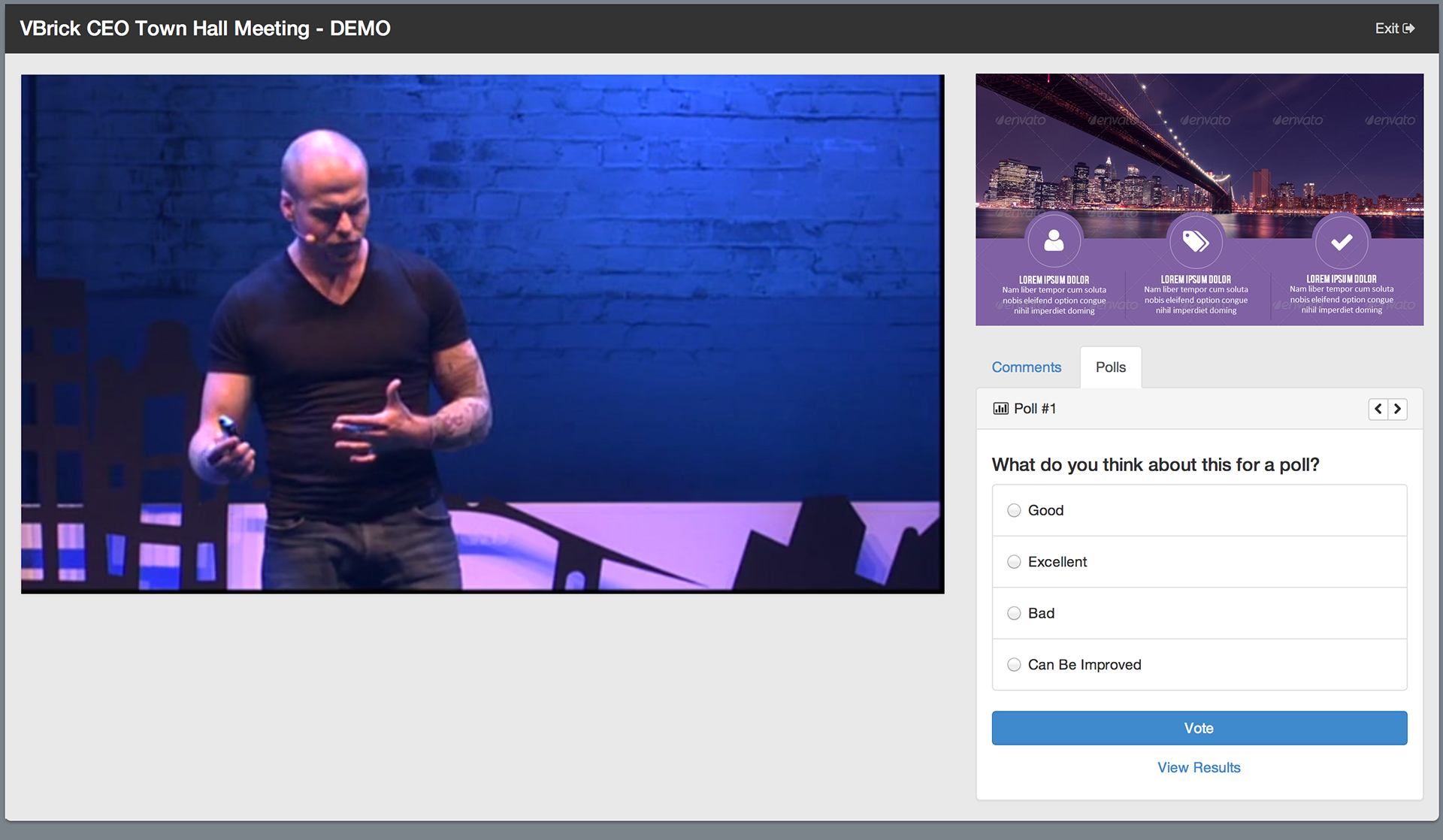Click the checkmark circle icon on the slide
The image size is (1443, 840).
coord(1342,241)
